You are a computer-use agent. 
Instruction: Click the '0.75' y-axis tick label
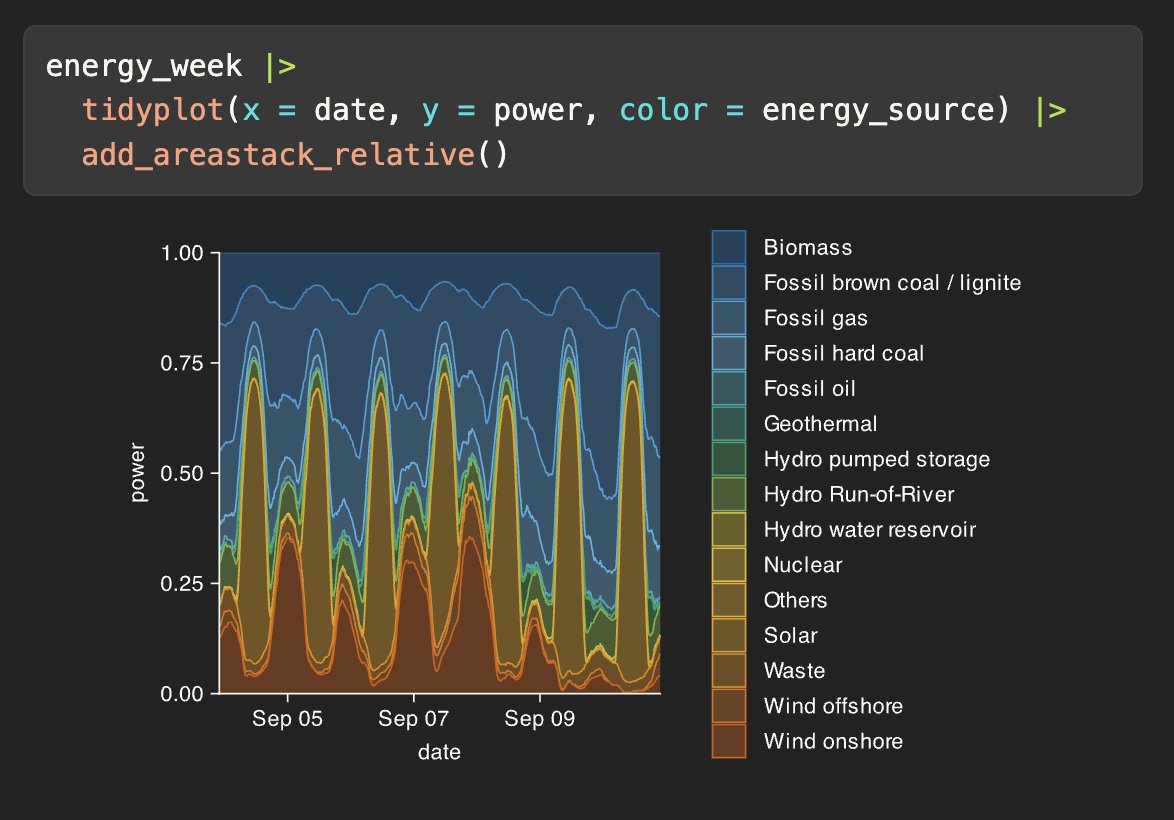tap(182, 363)
